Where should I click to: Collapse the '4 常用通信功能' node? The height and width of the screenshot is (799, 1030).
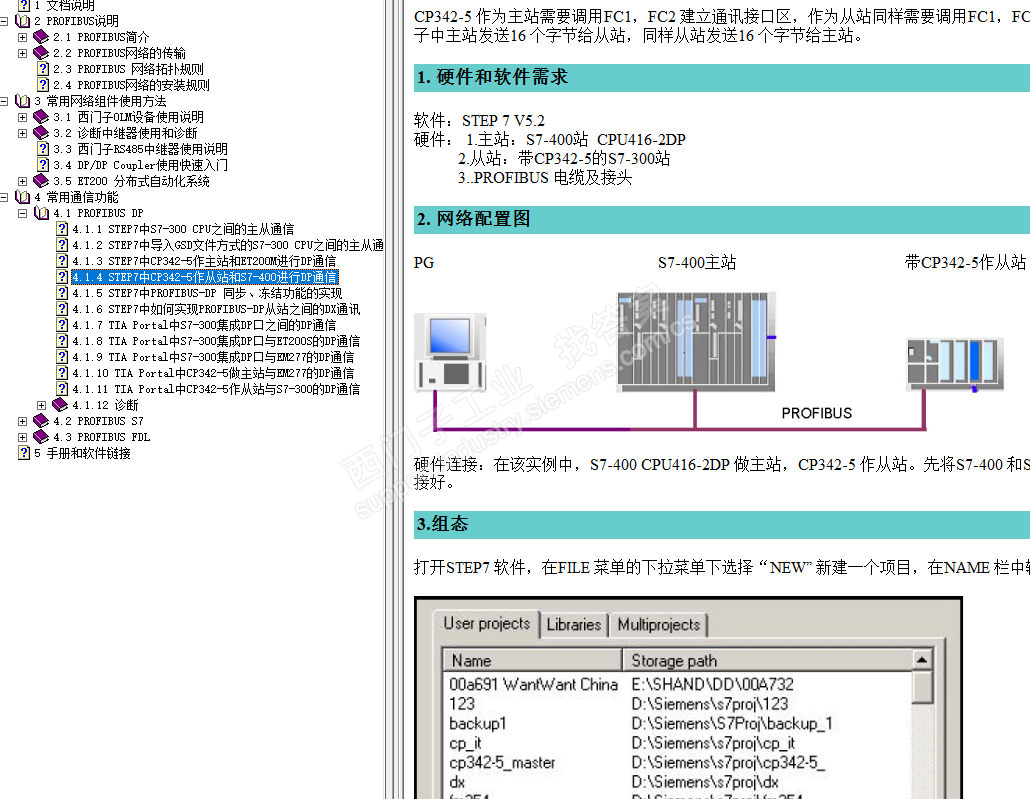coord(4,197)
